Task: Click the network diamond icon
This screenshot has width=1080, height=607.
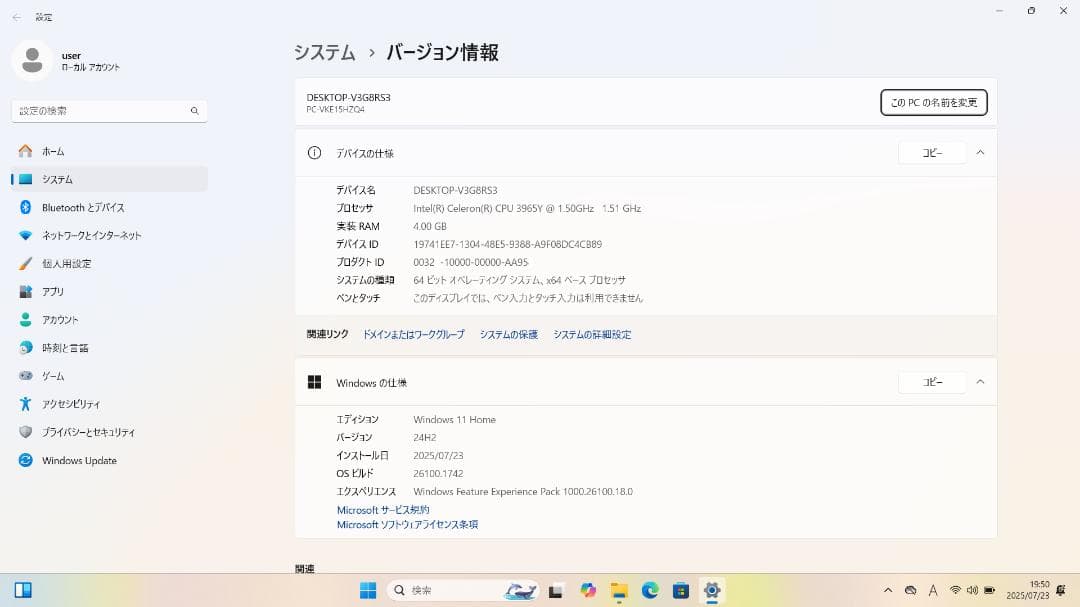Action: click(x=25, y=236)
